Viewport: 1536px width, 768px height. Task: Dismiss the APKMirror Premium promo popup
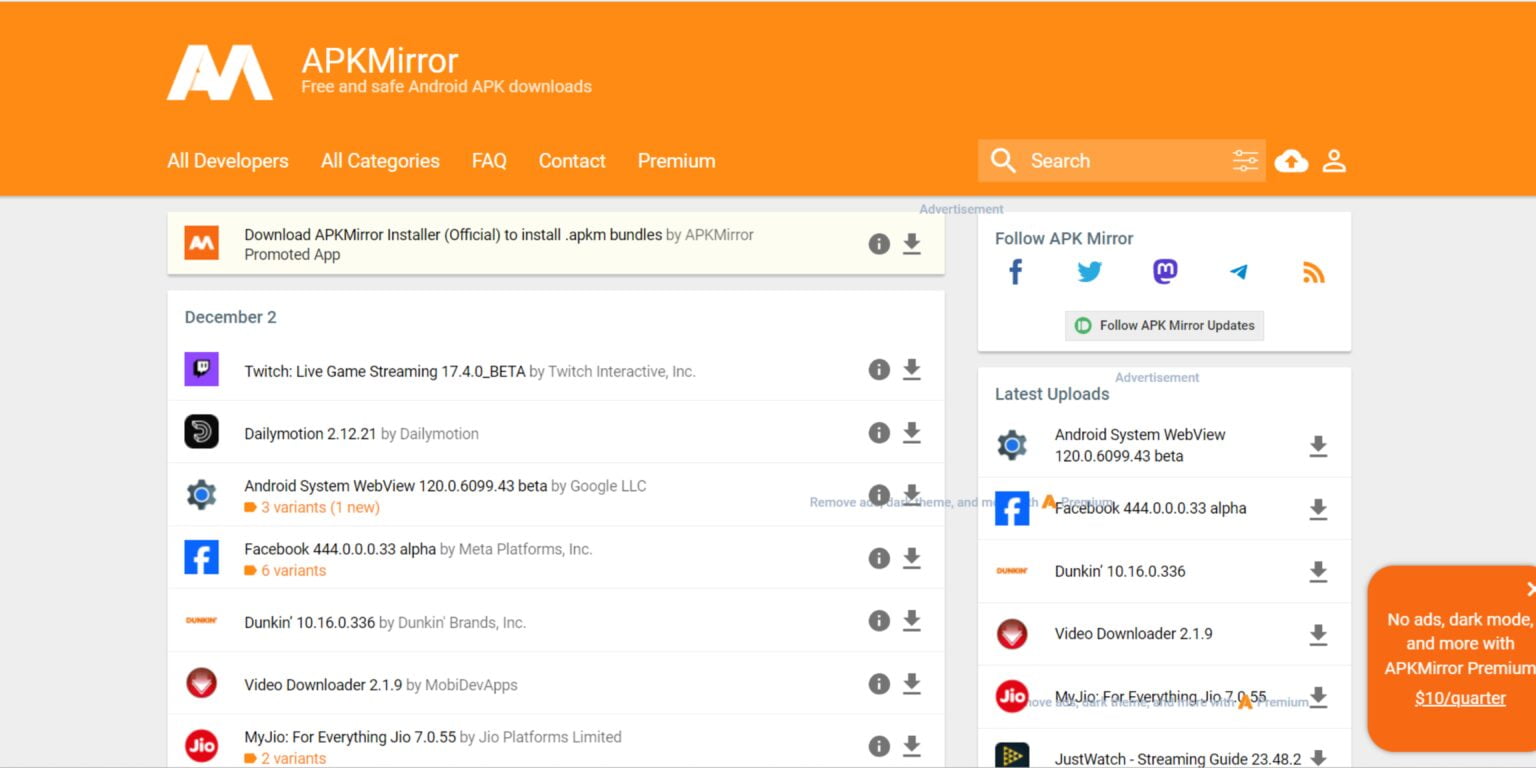coord(1530,589)
